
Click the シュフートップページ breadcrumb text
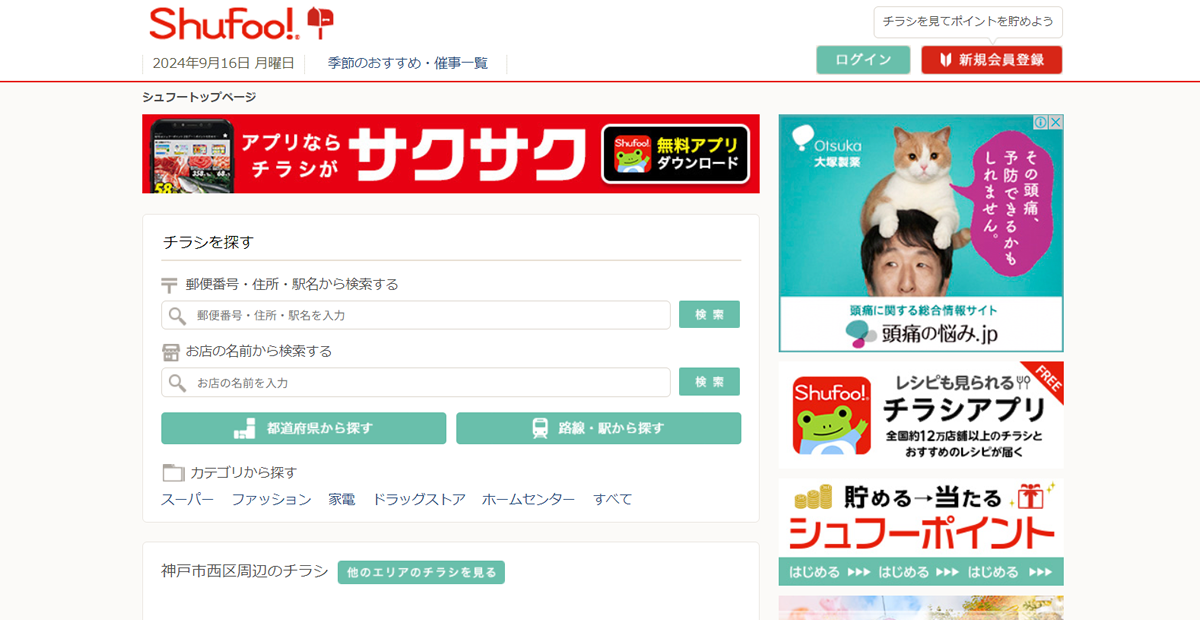pyautogui.click(x=199, y=97)
